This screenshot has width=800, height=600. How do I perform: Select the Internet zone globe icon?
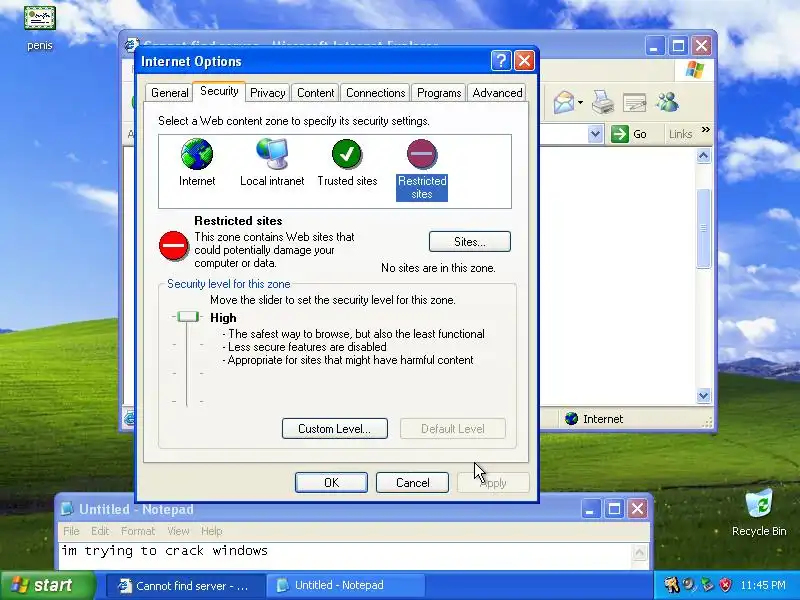pyautogui.click(x=197, y=154)
